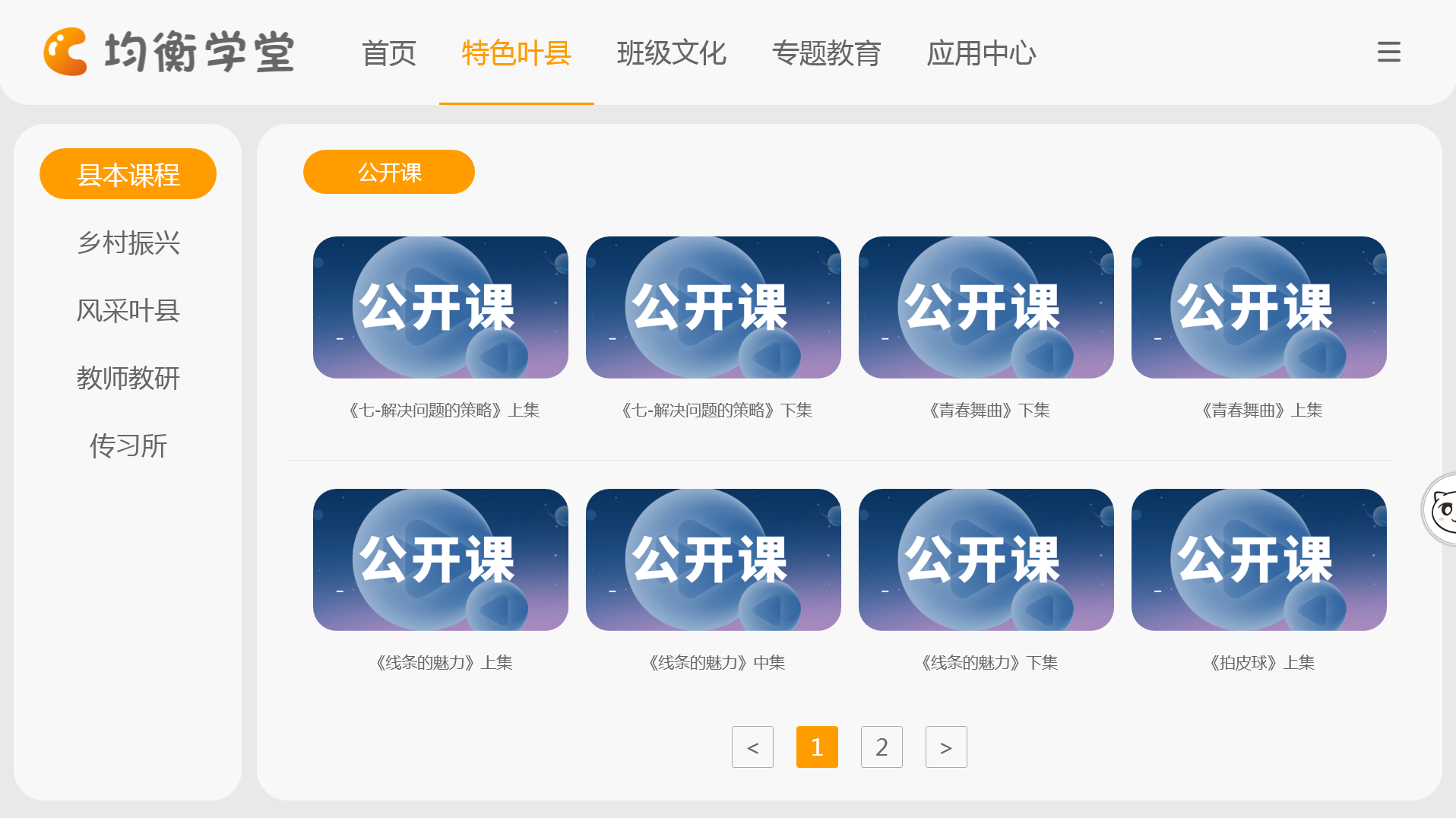Open the 《线条的魅力》上集 thumbnail

441,560
